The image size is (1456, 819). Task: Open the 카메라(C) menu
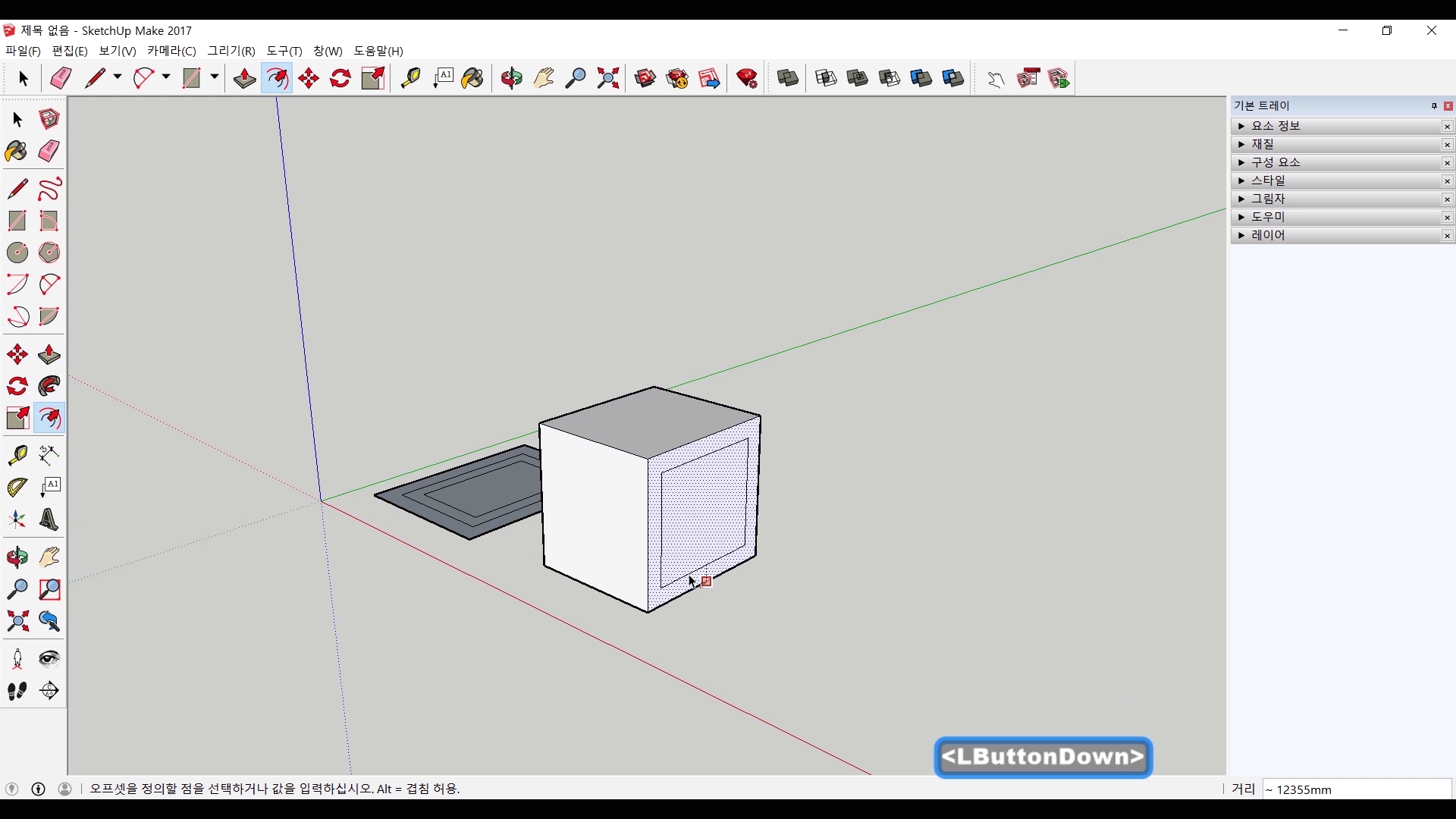[171, 51]
